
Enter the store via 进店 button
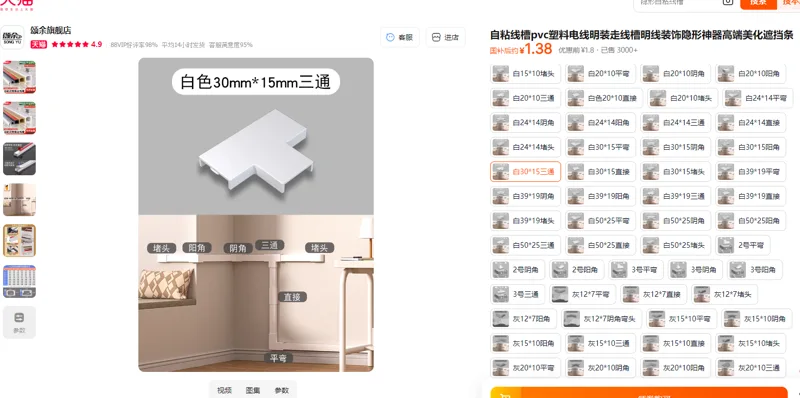[x=445, y=37]
